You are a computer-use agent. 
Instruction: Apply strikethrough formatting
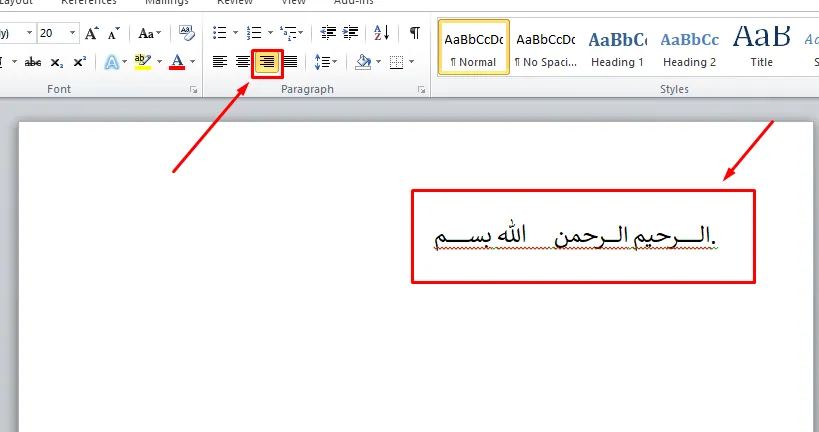(x=33, y=62)
